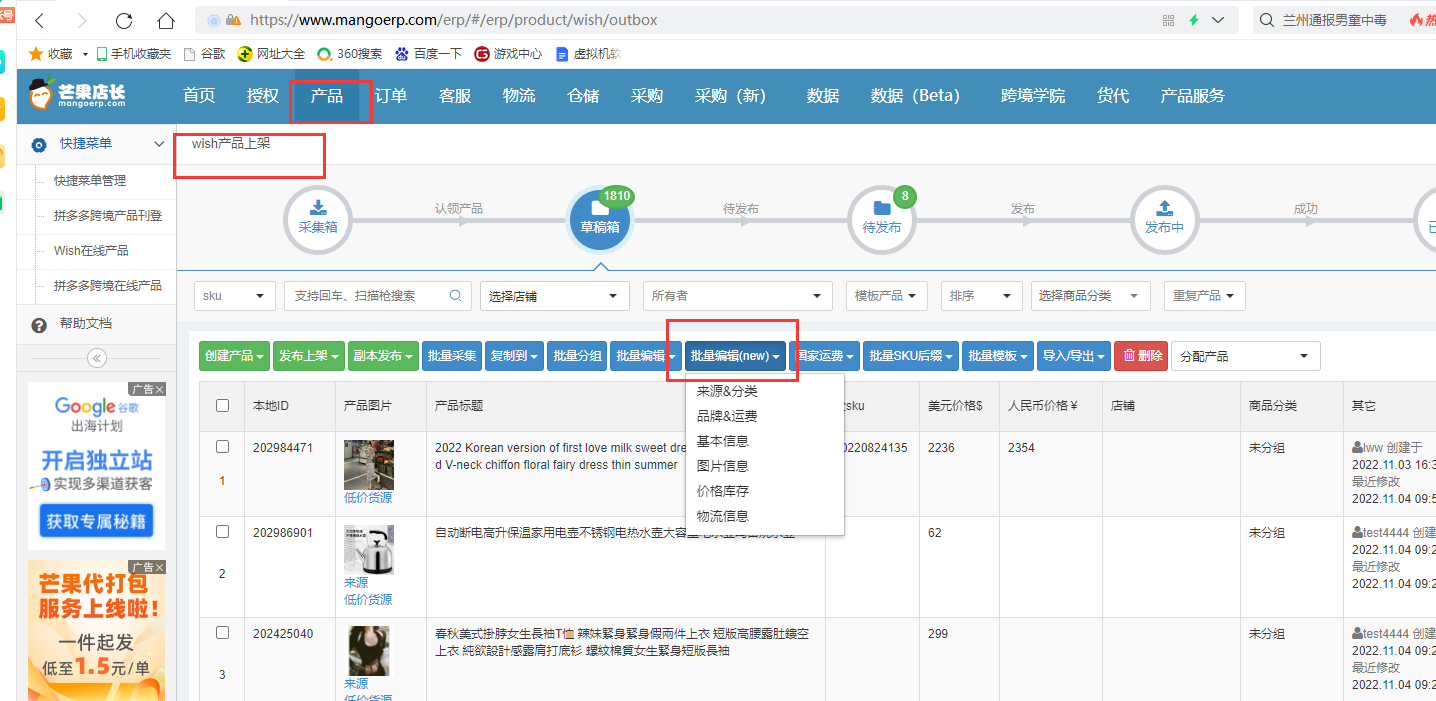Open the browser home page icon
This screenshot has height=701, width=1436.
tap(166, 20)
